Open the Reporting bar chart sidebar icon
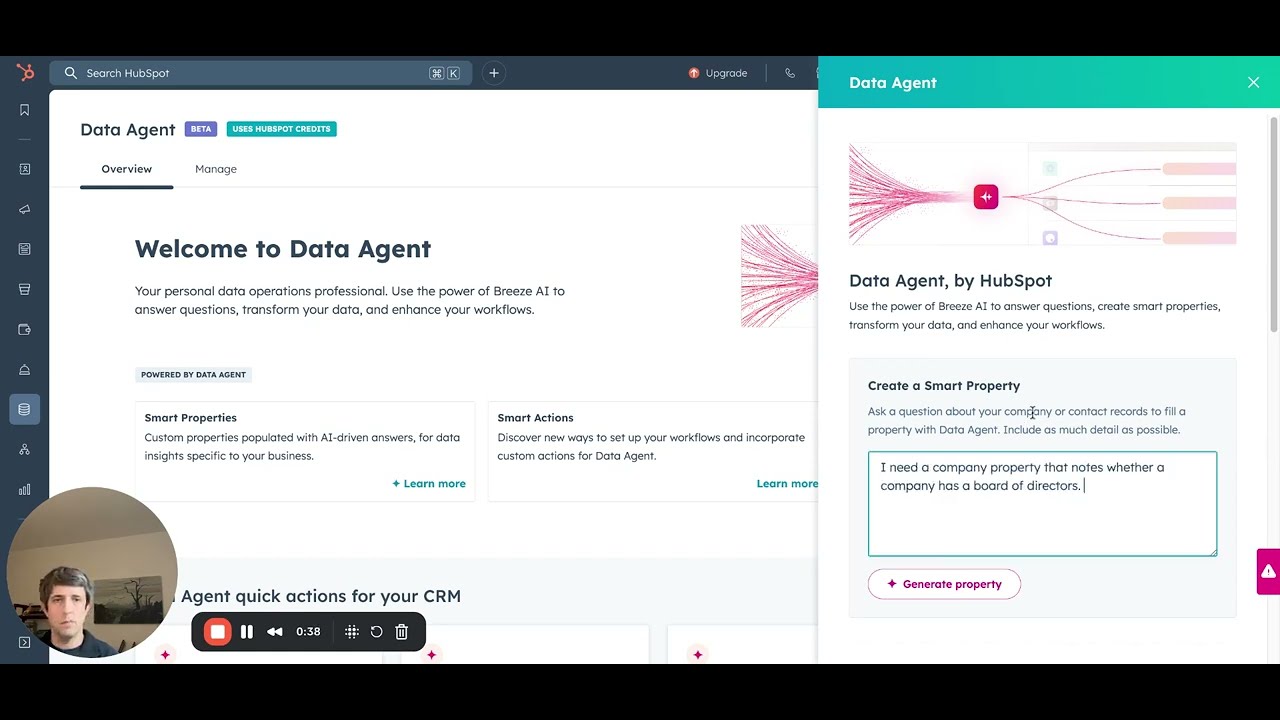1280x720 pixels. tap(25, 489)
